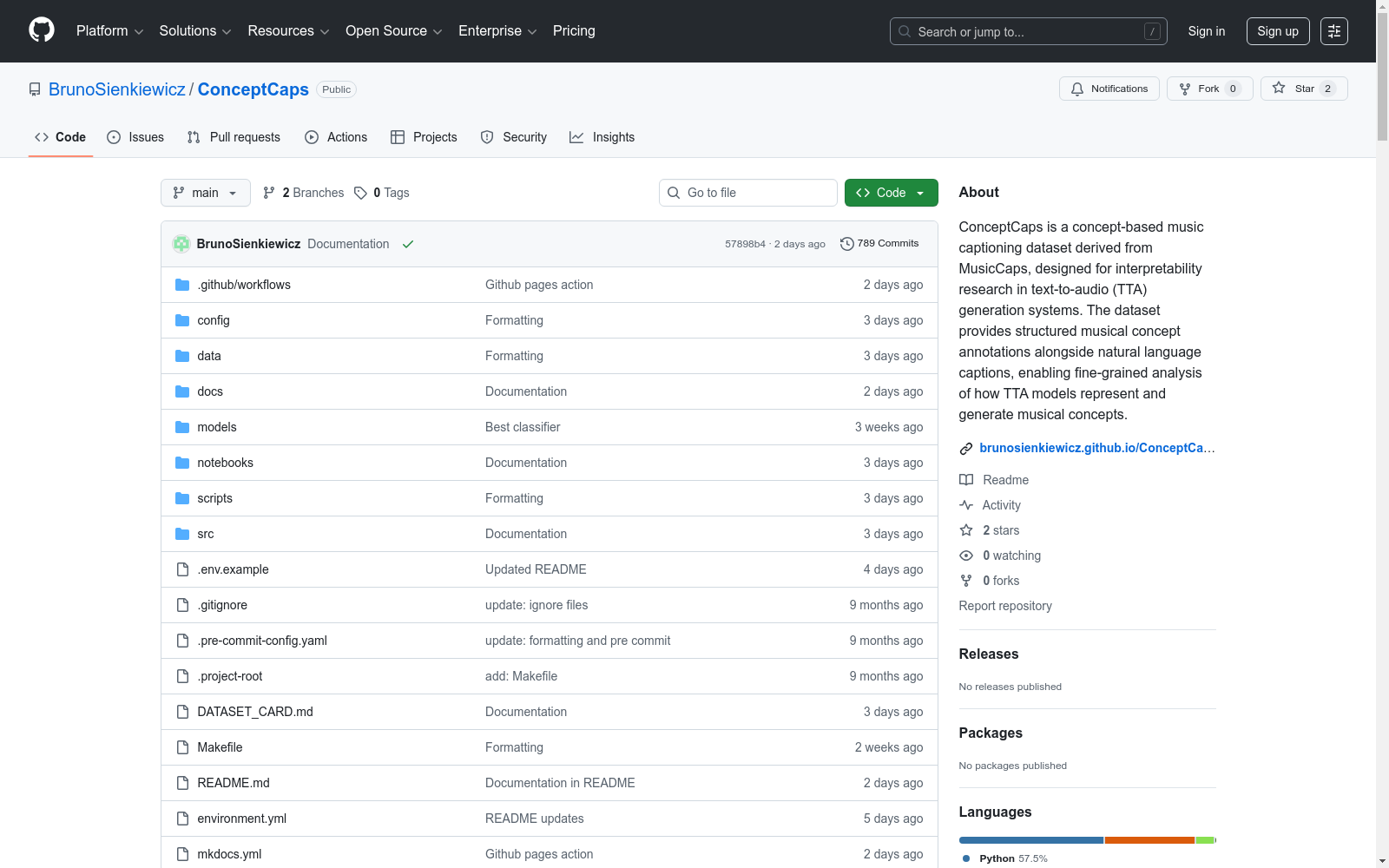Open the green Code dropdown button
1389x868 pixels.
(x=892, y=193)
